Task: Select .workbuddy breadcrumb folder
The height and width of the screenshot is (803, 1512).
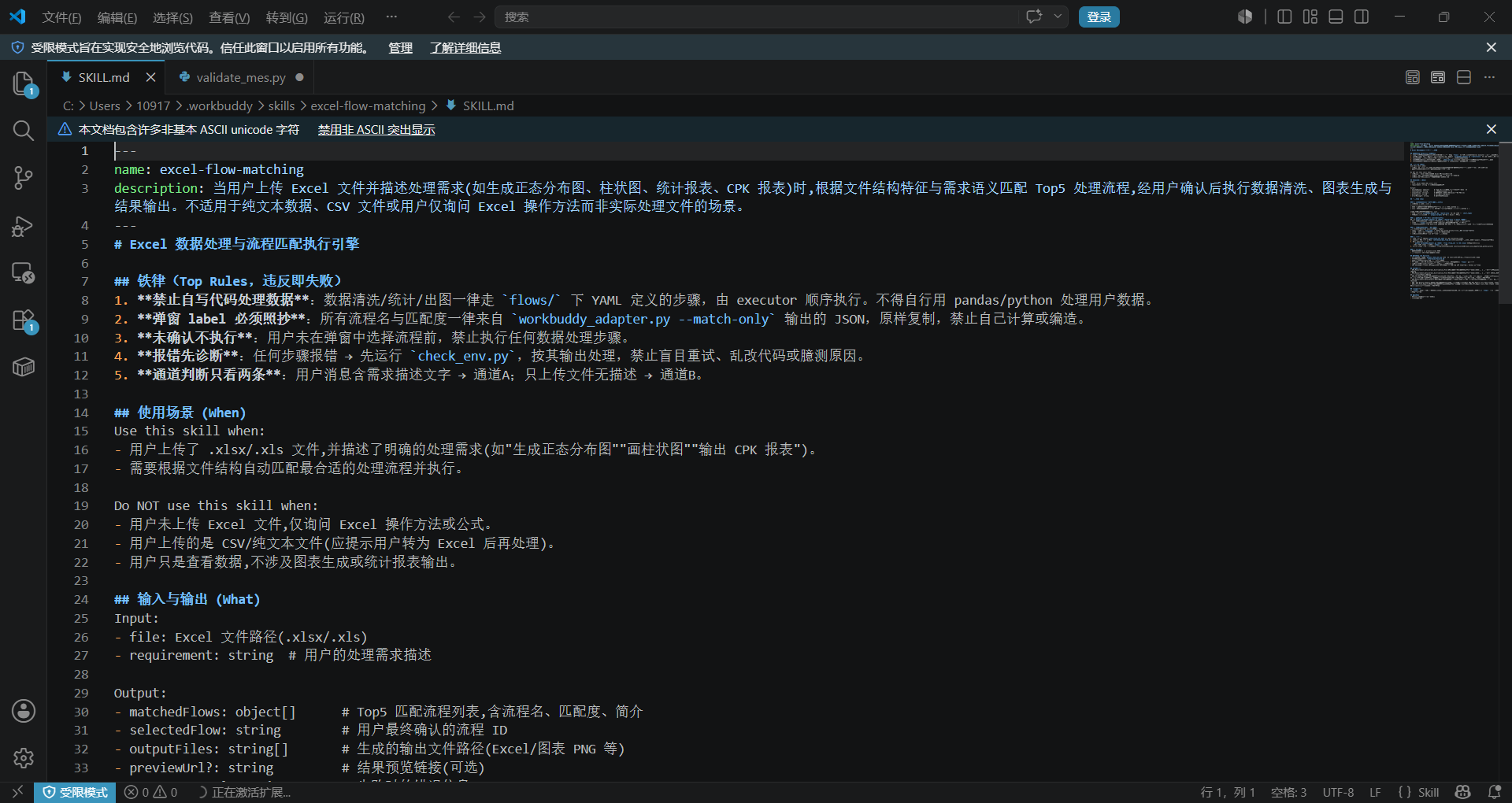Action: coord(220,105)
